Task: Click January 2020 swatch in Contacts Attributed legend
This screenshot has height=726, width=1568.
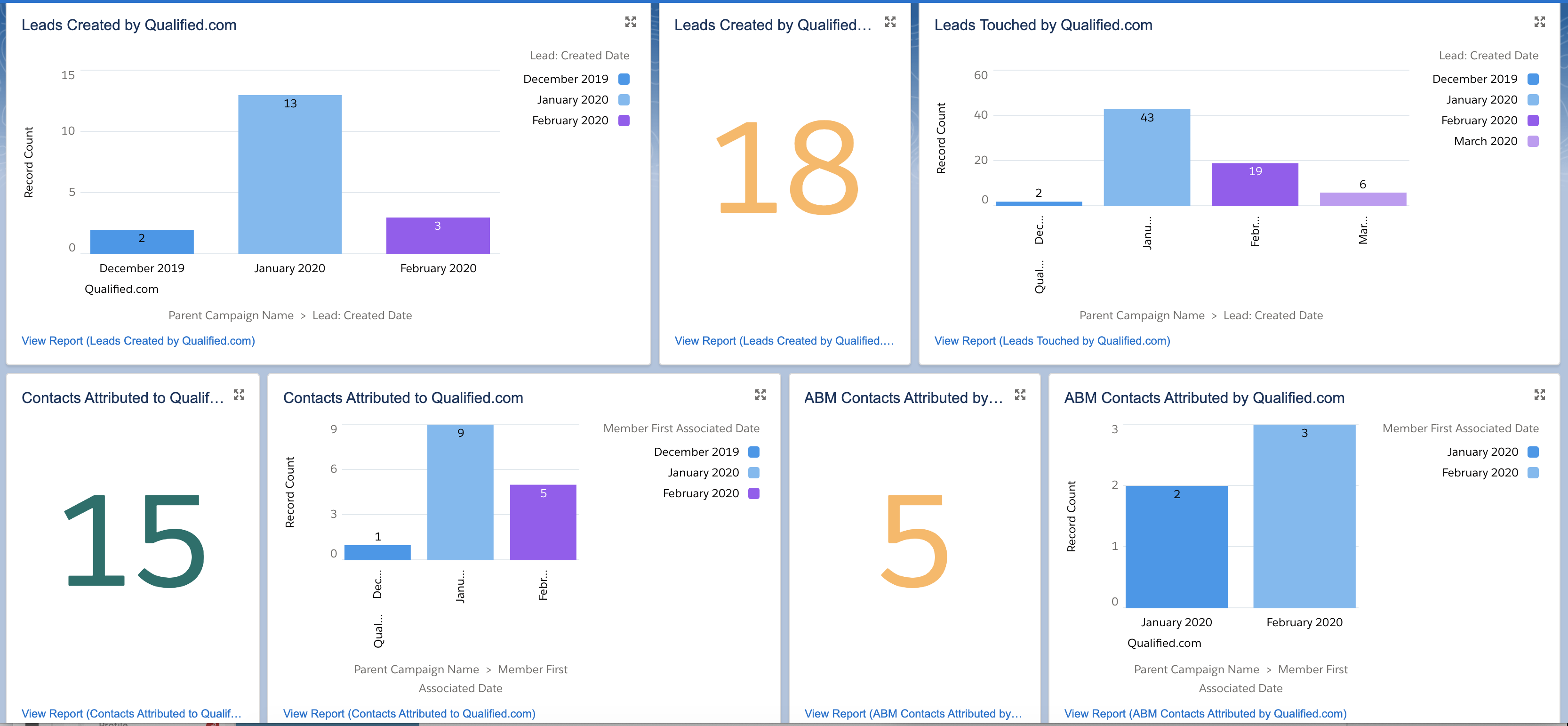Action: tap(753, 473)
